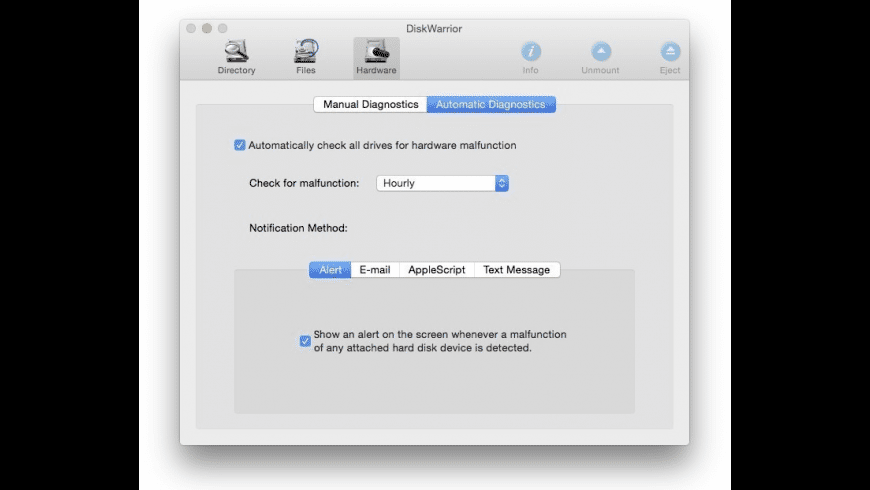870x490 pixels.
Task: Select the Hardware toolbar icon
Action: [x=376, y=58]
